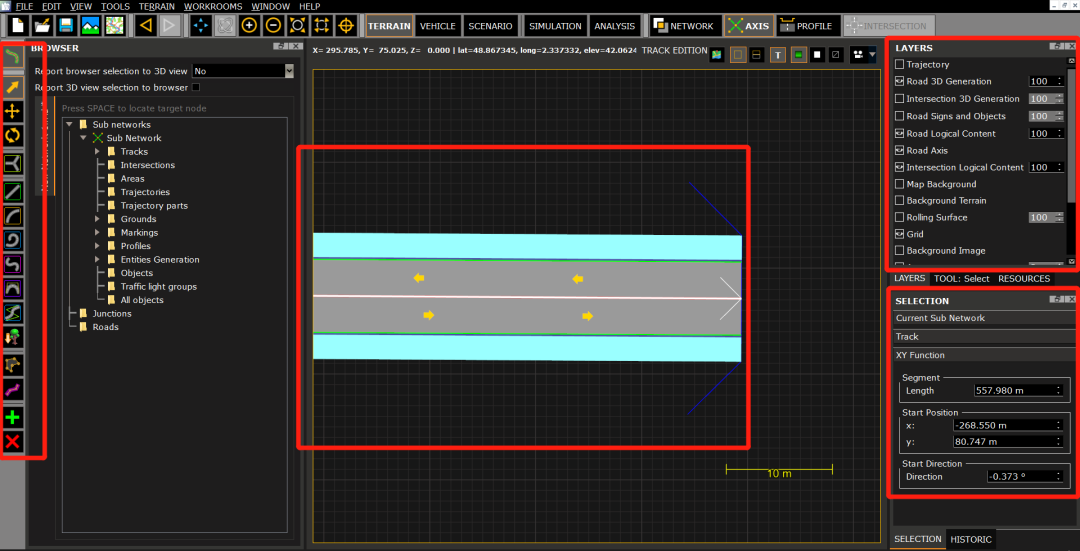The height and width of the screenshot is (551, 1080).
Task: Enable the Map Background layer
Action: click(x=899, y=184)
